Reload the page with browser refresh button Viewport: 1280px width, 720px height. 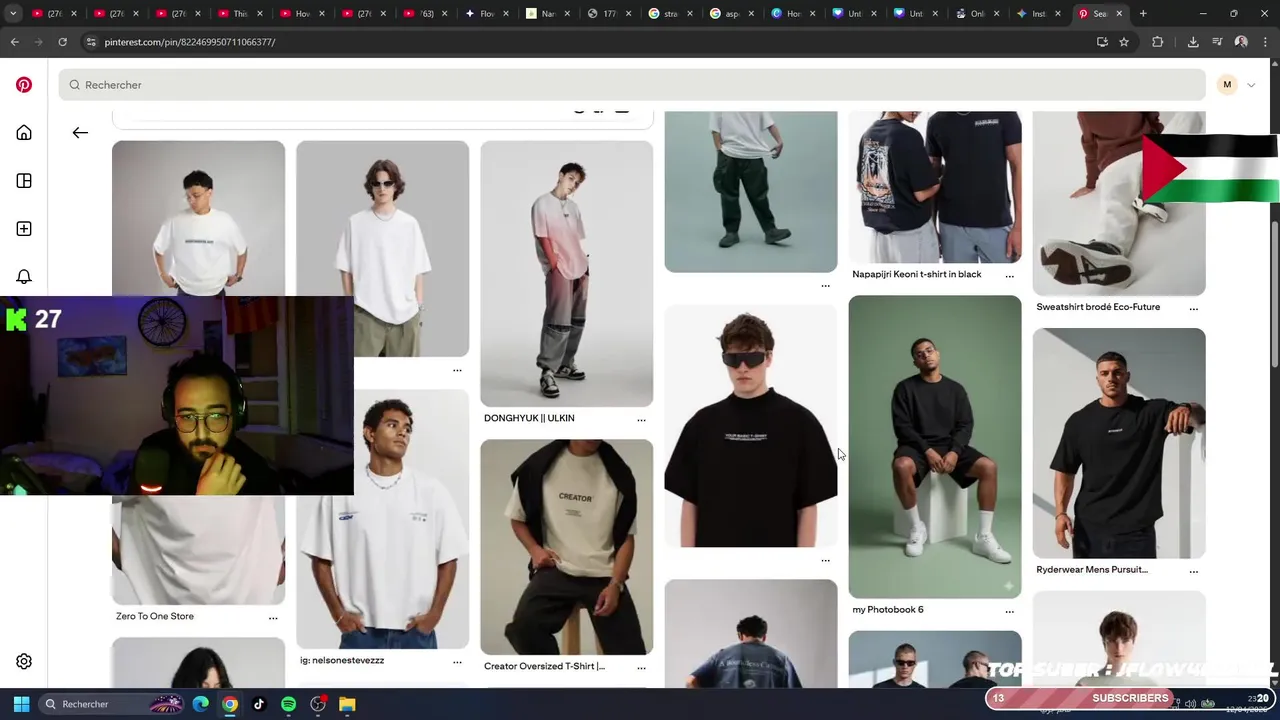pyautogui.click(x=62, y=42)
